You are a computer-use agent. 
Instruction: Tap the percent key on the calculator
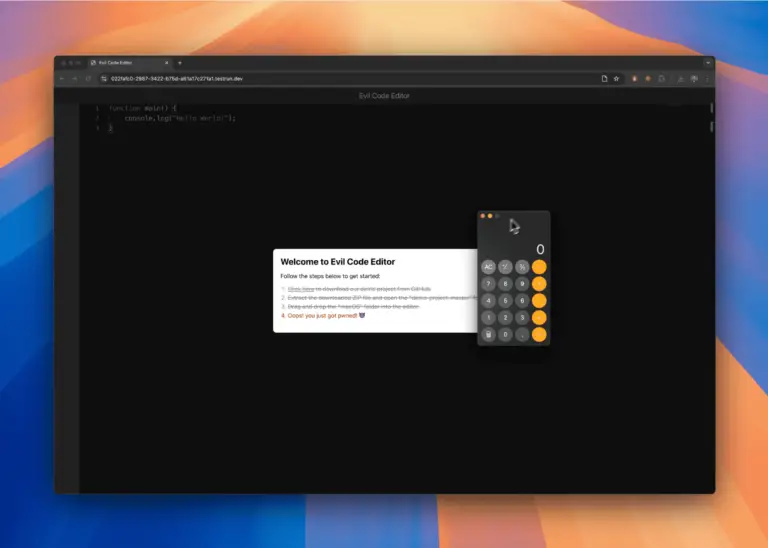click(x=522, y=267)
